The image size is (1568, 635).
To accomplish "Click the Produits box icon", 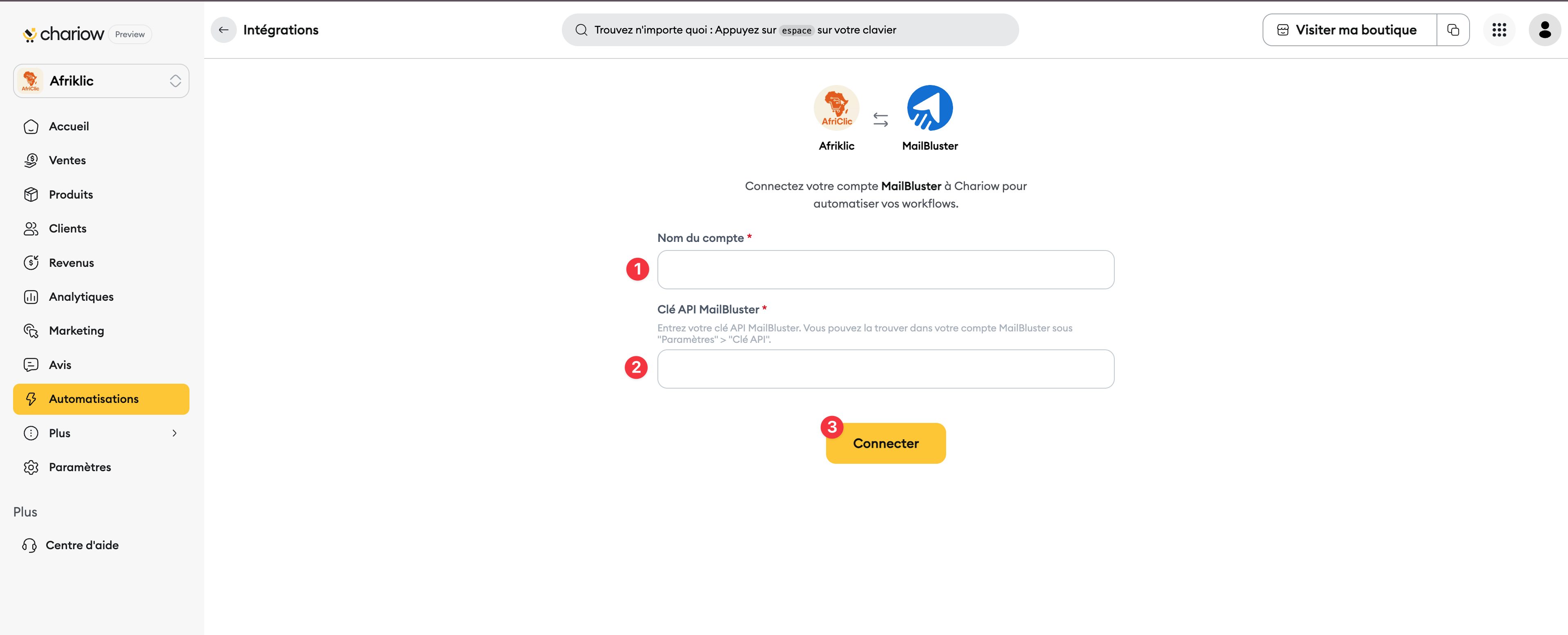I will point(31,195).
